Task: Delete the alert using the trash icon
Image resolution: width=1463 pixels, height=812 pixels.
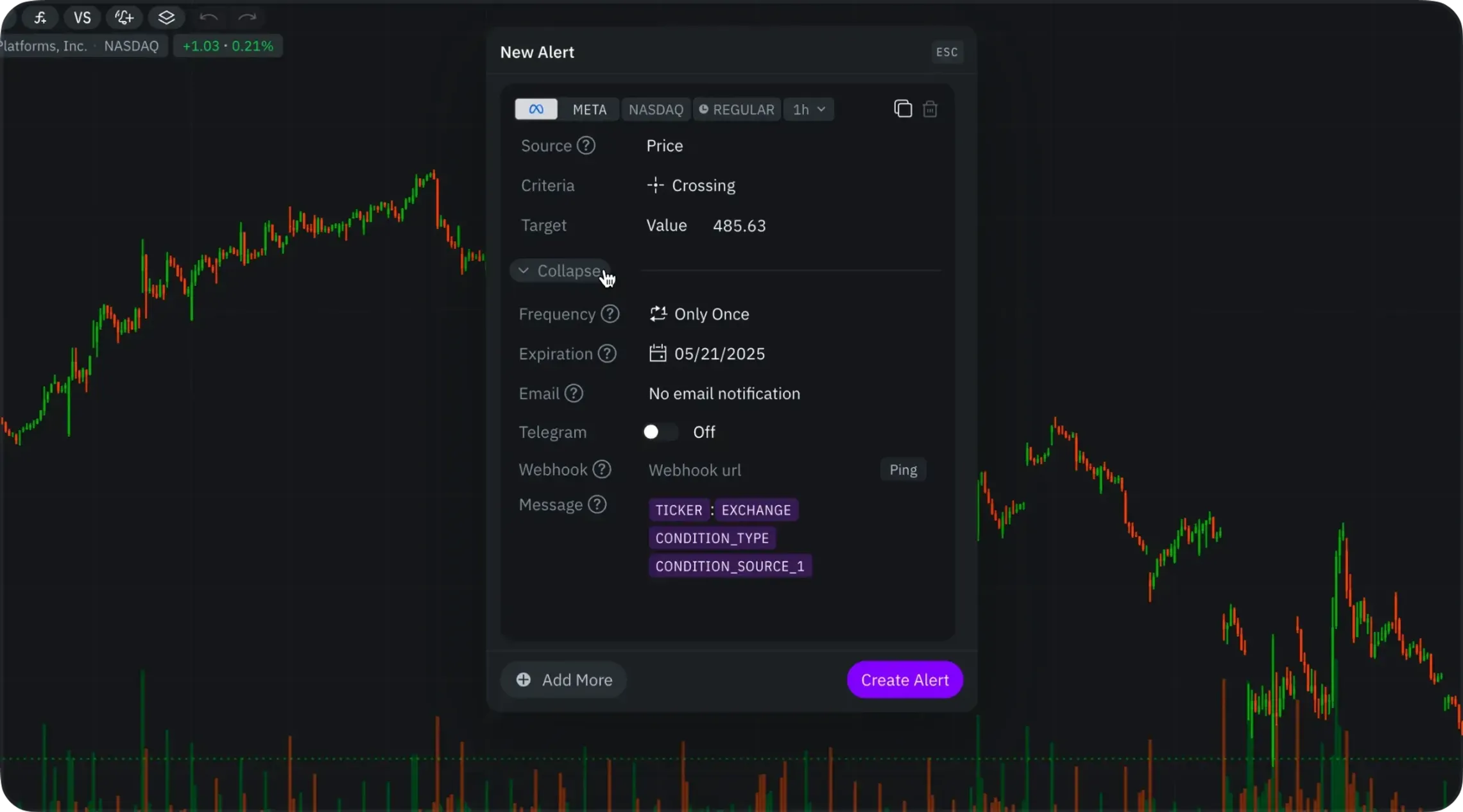Action: point(930,109)
